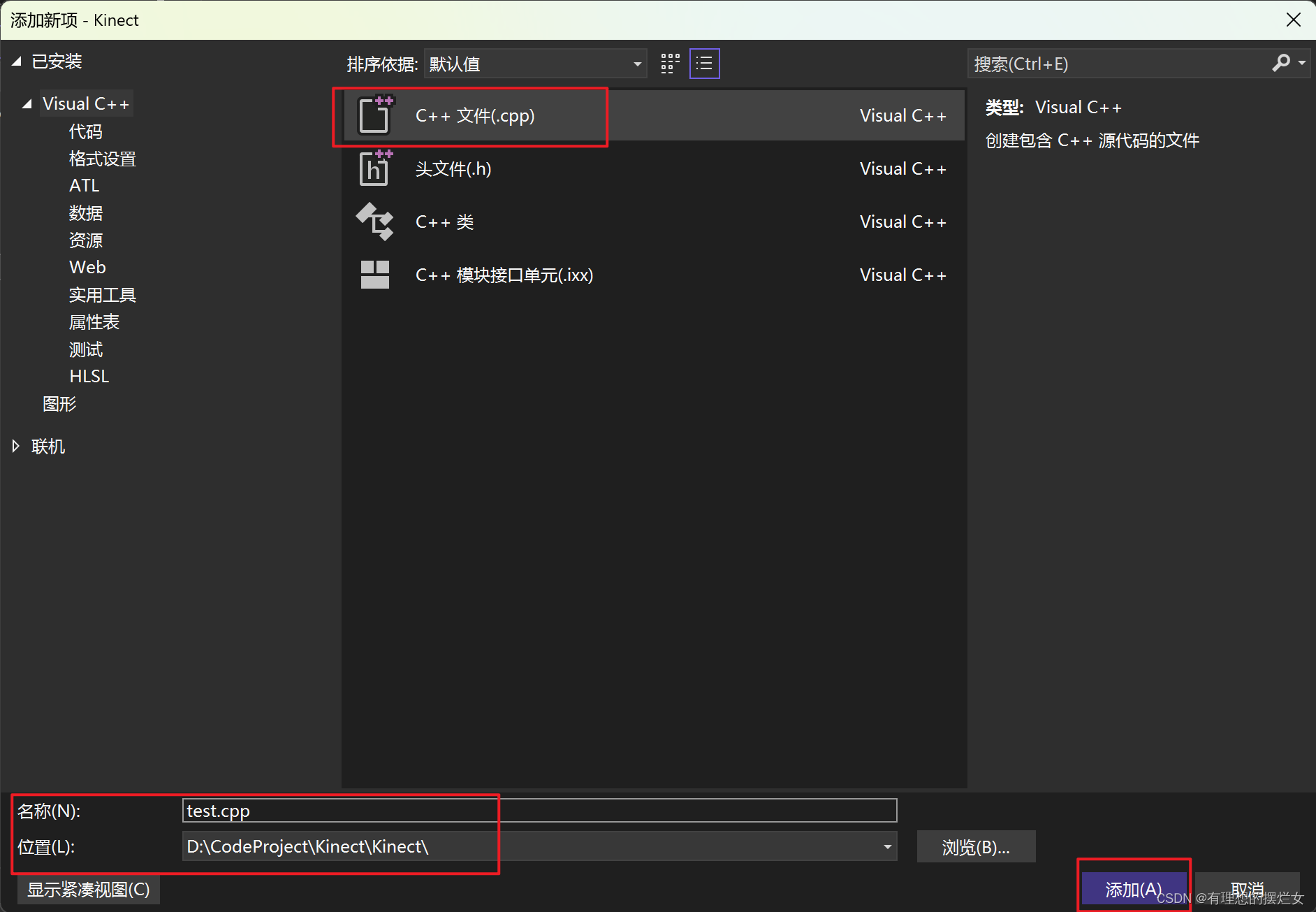Select the 头文件(.h) template icon
Viewport: 1316px width, 912px height.
(375, 168)
